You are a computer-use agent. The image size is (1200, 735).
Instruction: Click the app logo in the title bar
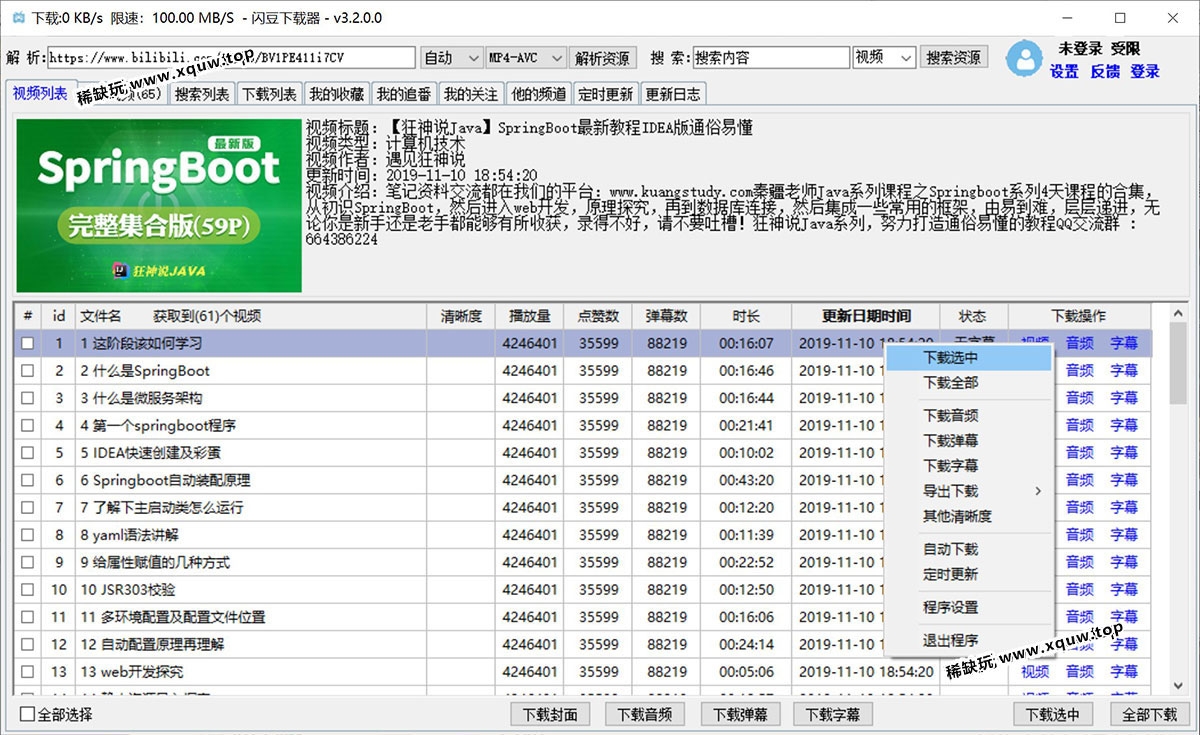(18, 18)
